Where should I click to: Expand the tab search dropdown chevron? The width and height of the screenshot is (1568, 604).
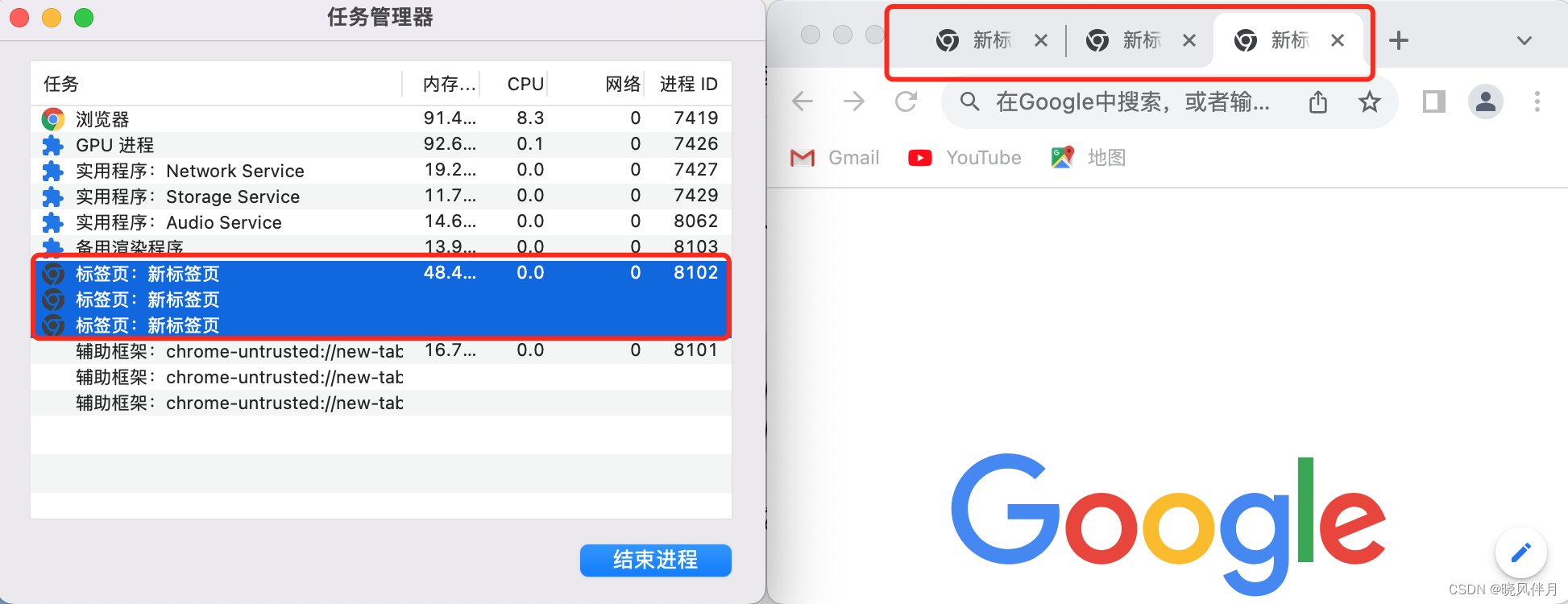1524,40
